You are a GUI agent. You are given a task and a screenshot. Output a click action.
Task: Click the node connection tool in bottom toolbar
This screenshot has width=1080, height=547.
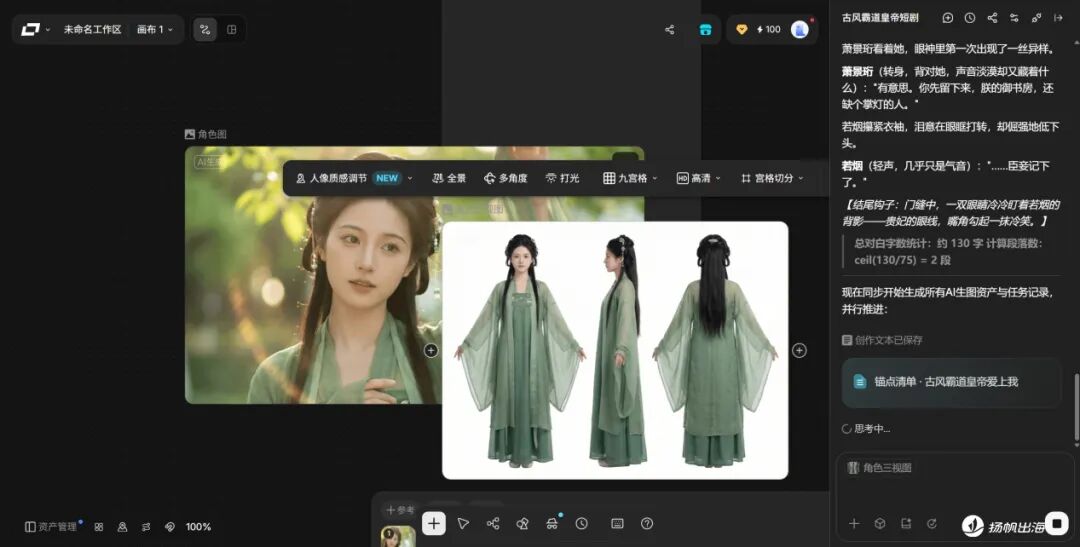click(x=492, y=524)
